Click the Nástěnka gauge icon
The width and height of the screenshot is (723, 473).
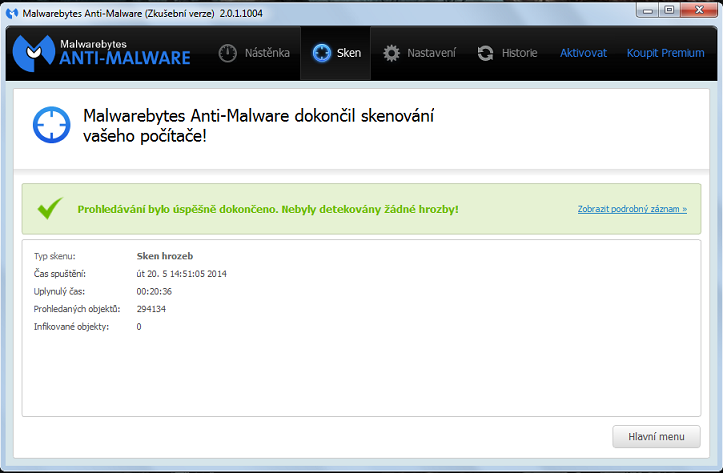point(228,53)
